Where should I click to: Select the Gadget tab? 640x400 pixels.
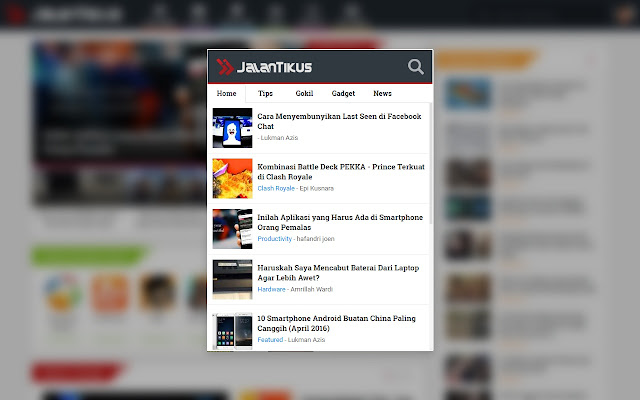pos(343,93)
